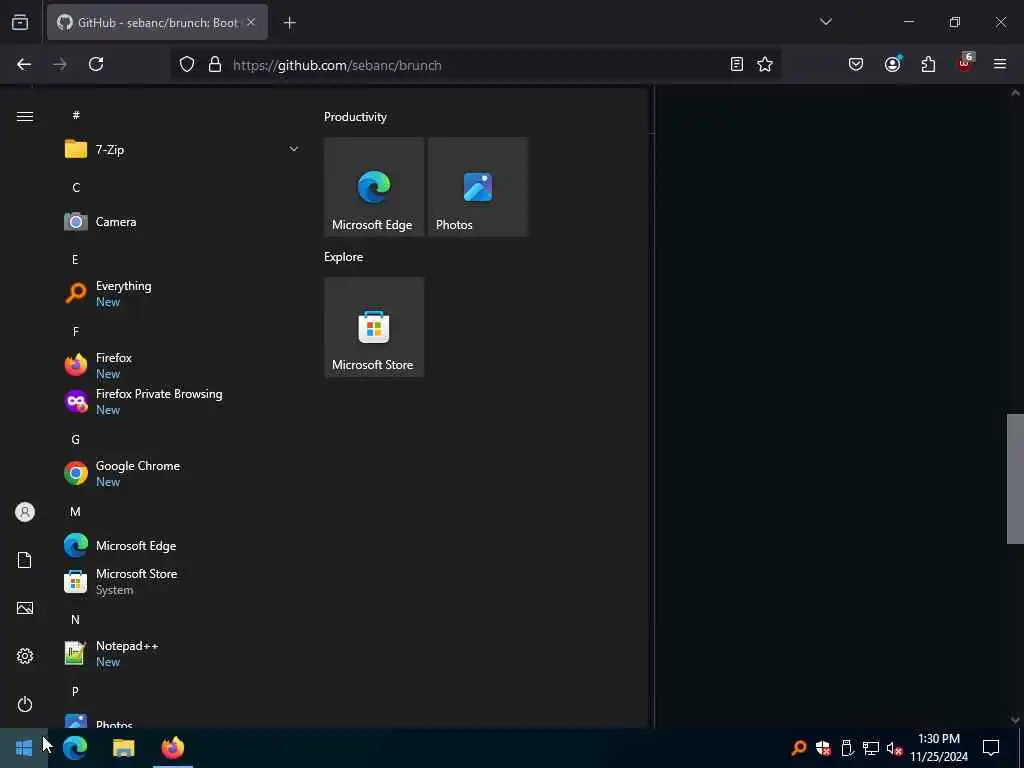This screenshot has height=768, width=1024.
Task: Close the GitHub sebanc/brunch tab
Action: pos(251,23)
